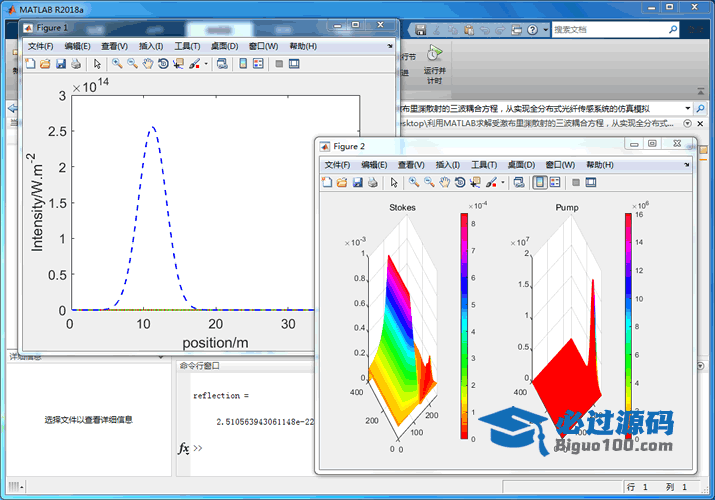Activate Zoom In tool in Figure 2
The width and height of the screenshot is (715, 500).
[x=414, y=182]
